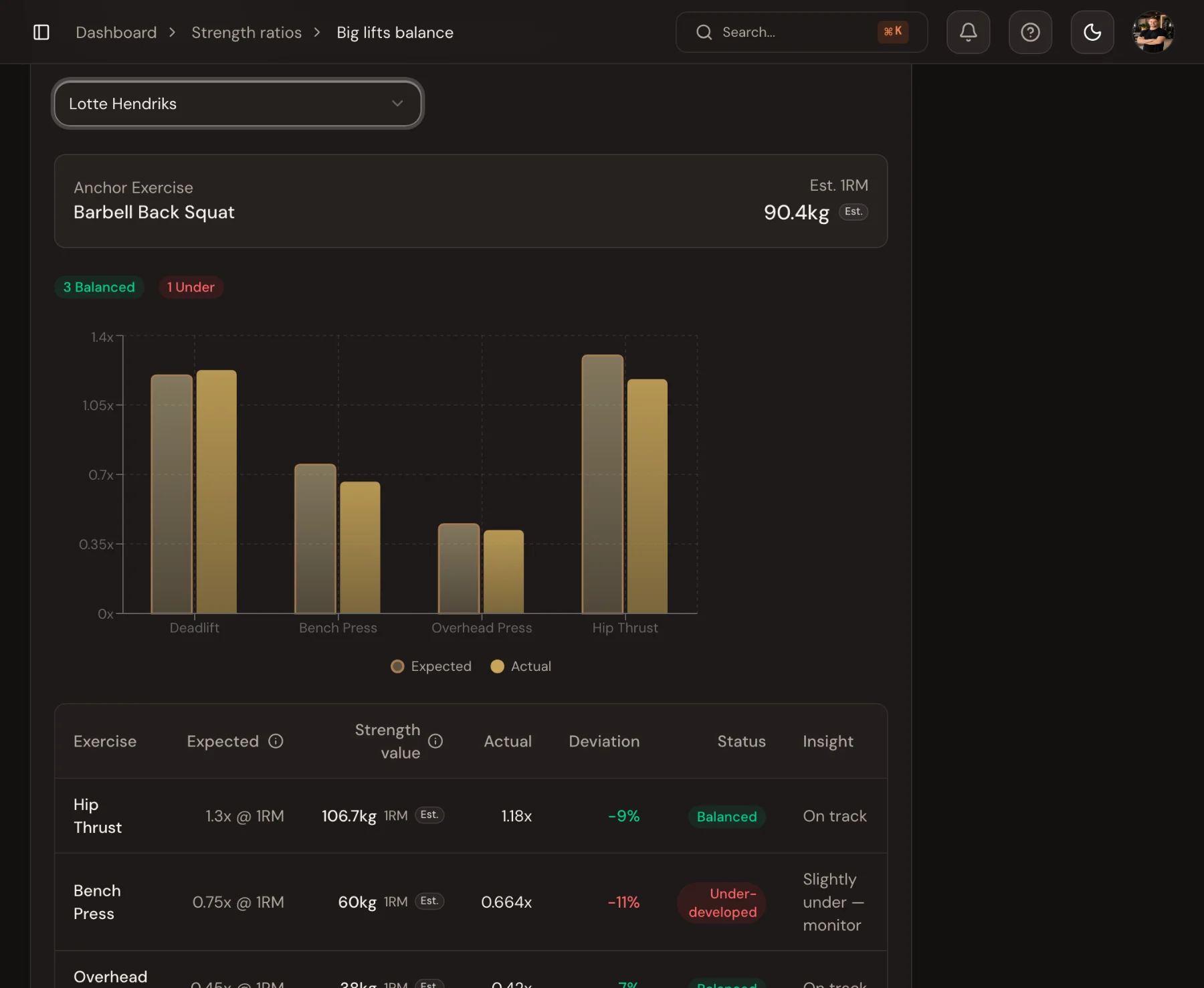Click the 0.664x actual value

(x=506, y=902)
